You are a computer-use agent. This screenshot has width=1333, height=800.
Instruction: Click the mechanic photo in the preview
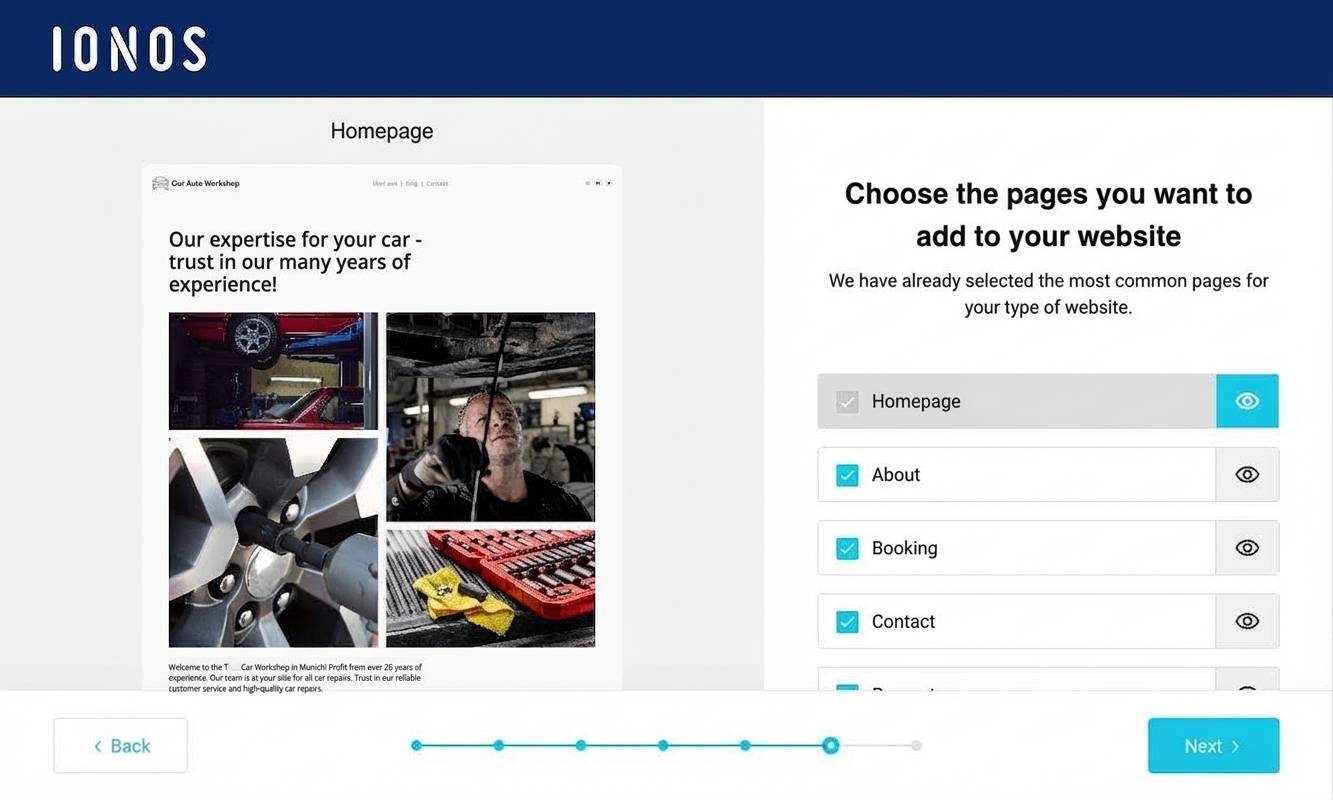(x=490, y=417)
